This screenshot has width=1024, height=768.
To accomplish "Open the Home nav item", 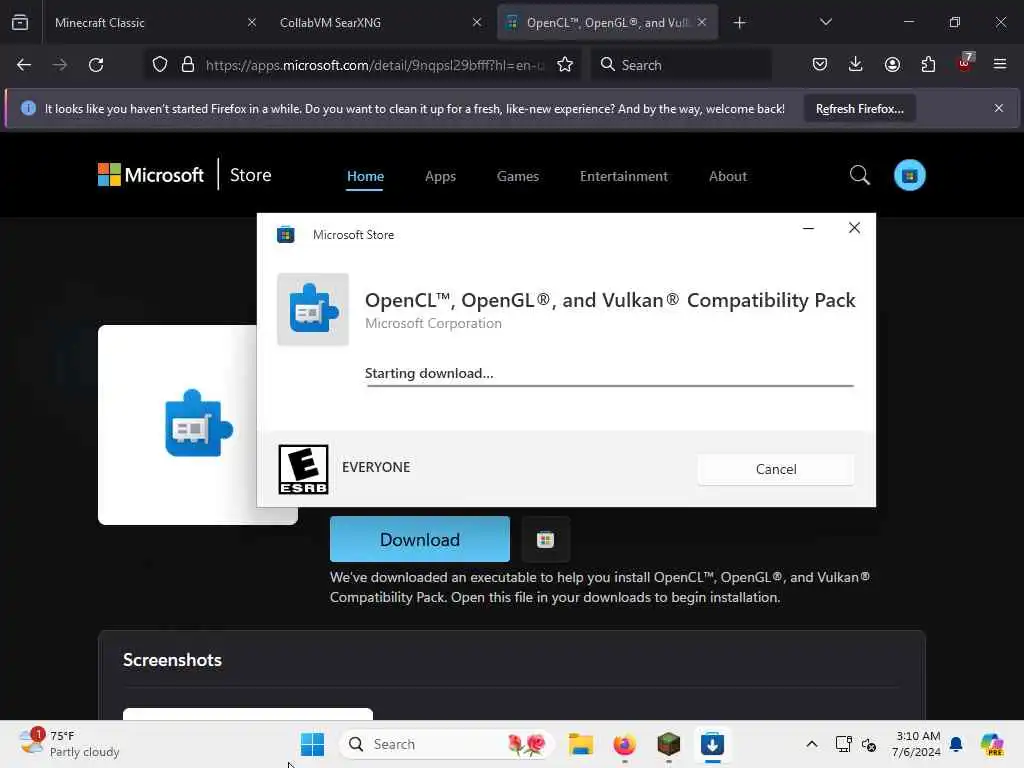I will point(365,176).
